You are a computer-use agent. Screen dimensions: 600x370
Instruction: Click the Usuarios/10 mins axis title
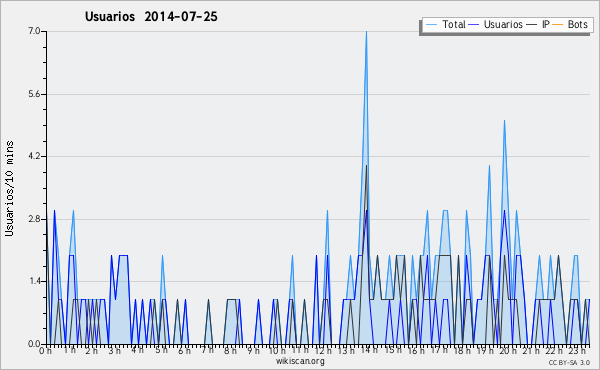click(9, 189)
